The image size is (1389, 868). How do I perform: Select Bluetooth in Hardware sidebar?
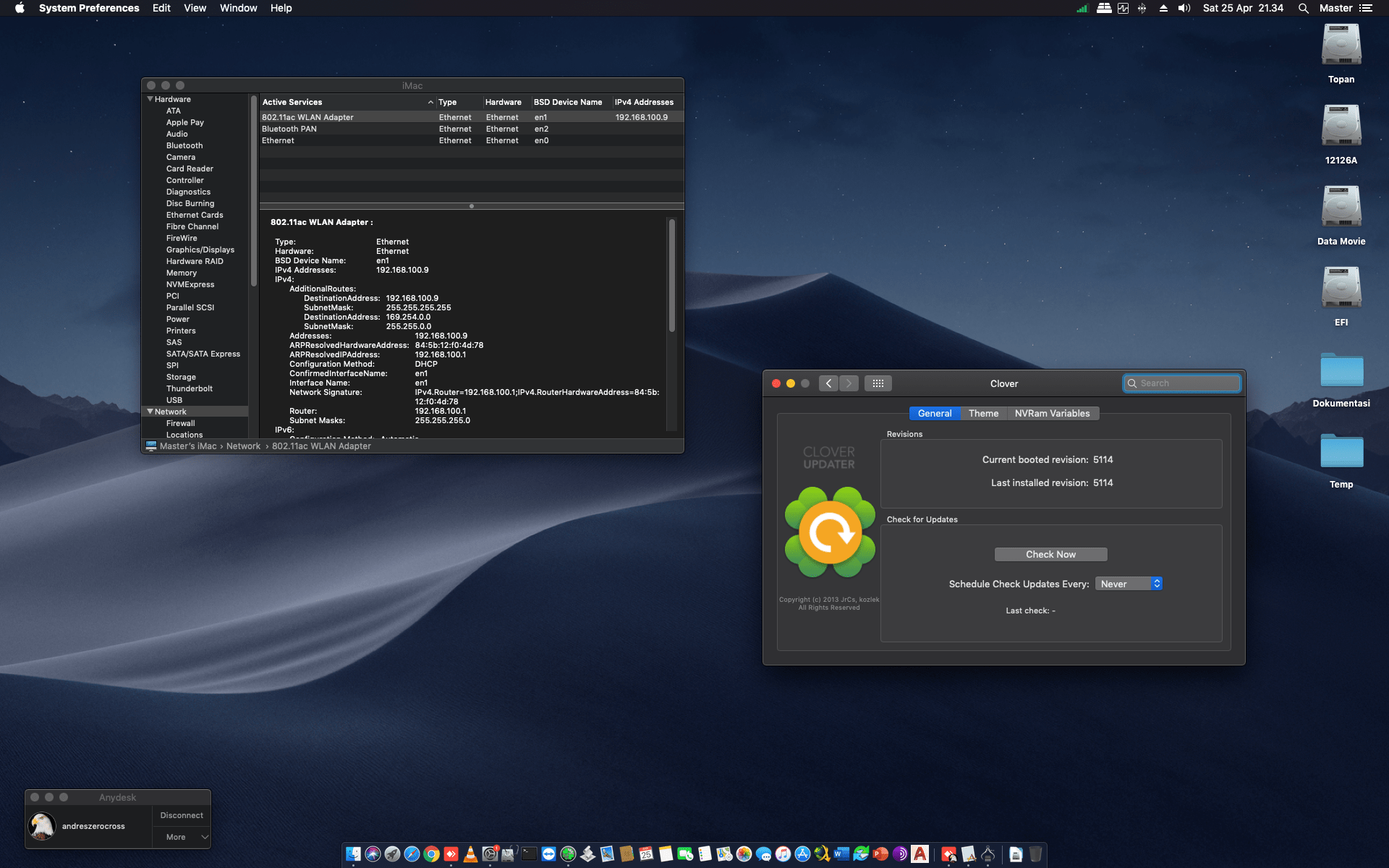click(x=184, y=145)
